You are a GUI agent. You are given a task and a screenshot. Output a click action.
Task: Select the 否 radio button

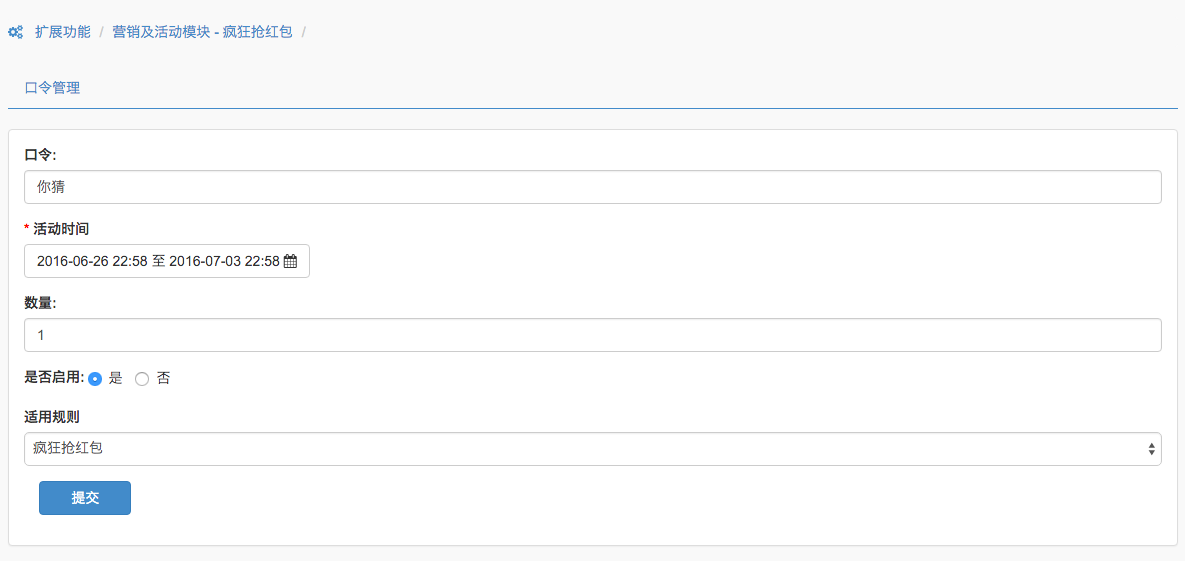[x=141, y=380]
